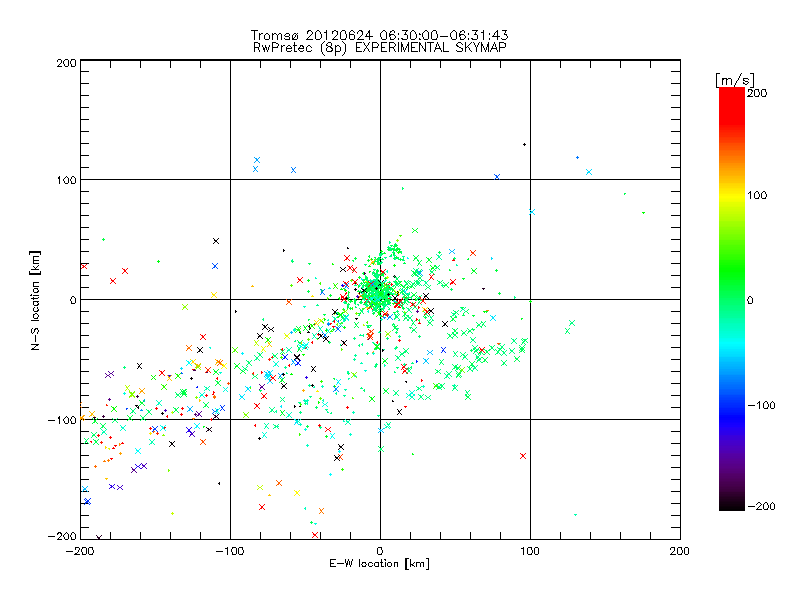Click the yellow 100 m/s colorbar band
Screen dimensions: 800x600
coord(732,196)
